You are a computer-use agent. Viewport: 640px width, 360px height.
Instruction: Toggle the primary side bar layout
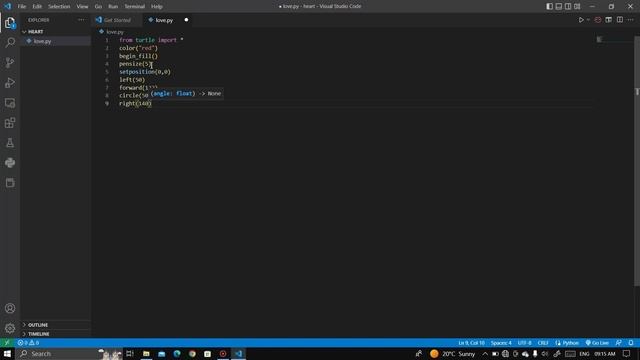pos(549,6)
